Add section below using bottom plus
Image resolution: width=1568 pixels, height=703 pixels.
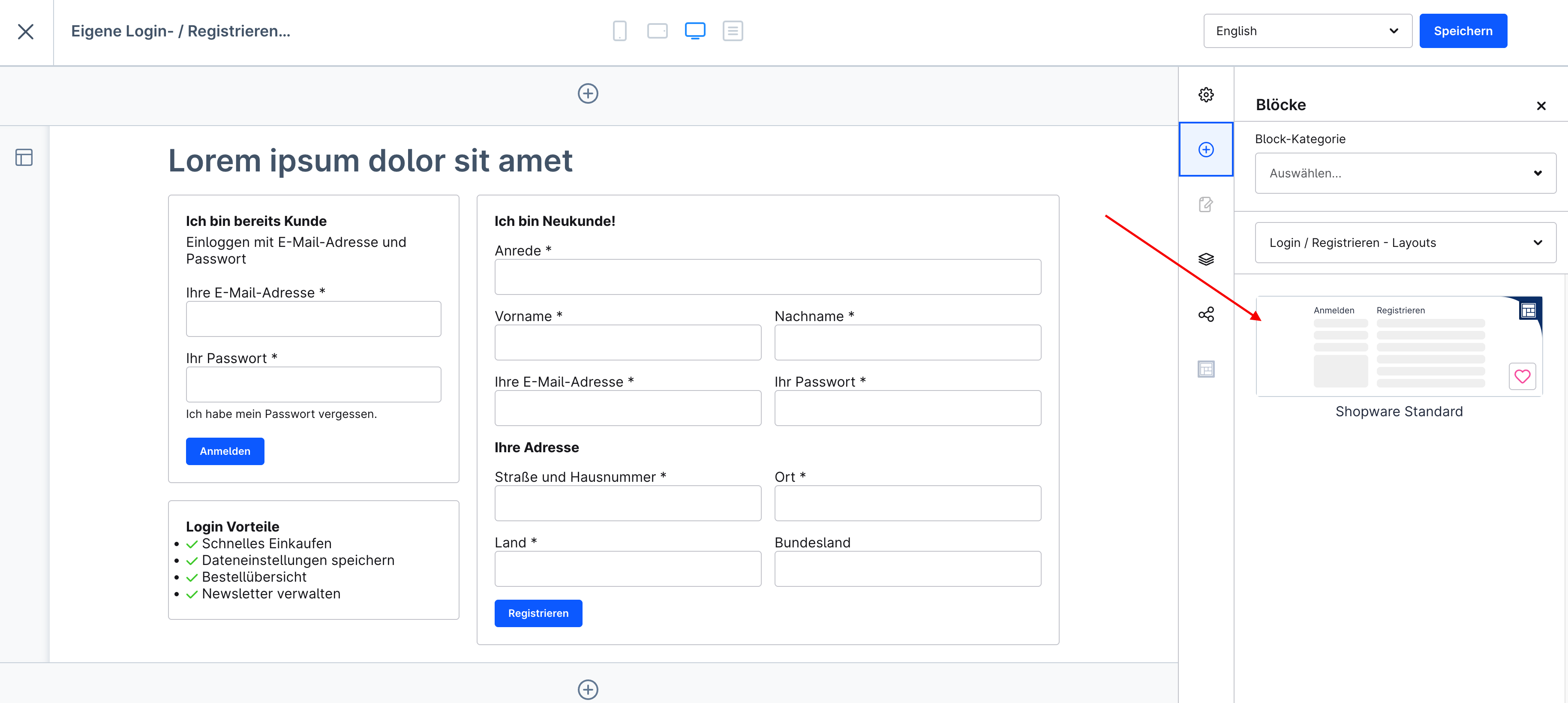click(587, 689)
